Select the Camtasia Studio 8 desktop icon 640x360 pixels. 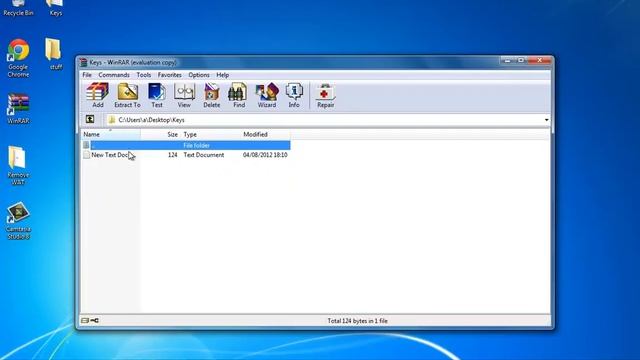(x=18, y=220)
